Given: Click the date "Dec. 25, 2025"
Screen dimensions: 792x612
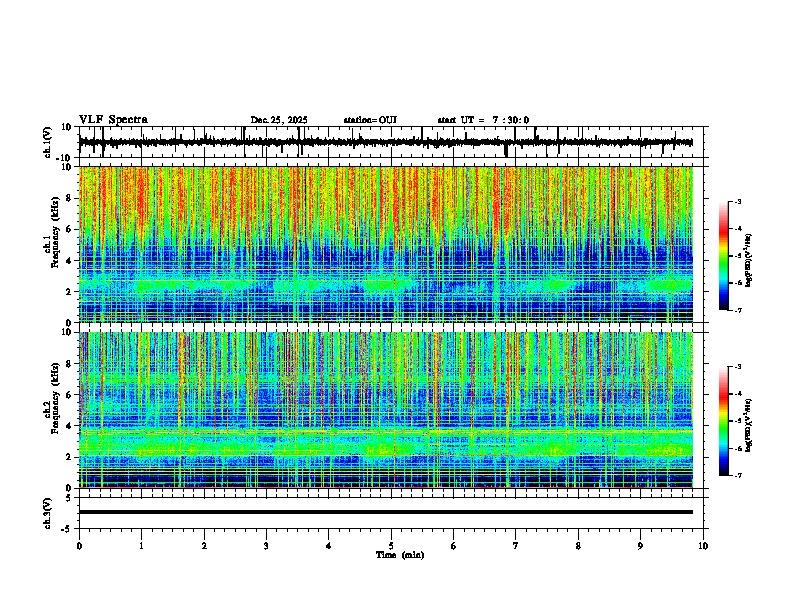Looking at the screenshot, I should (x=279, y=120).
